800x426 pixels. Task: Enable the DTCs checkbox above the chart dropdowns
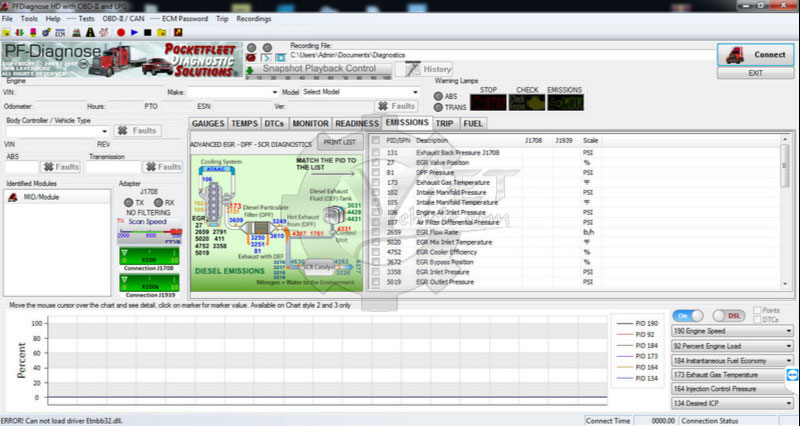coord(757,320)
